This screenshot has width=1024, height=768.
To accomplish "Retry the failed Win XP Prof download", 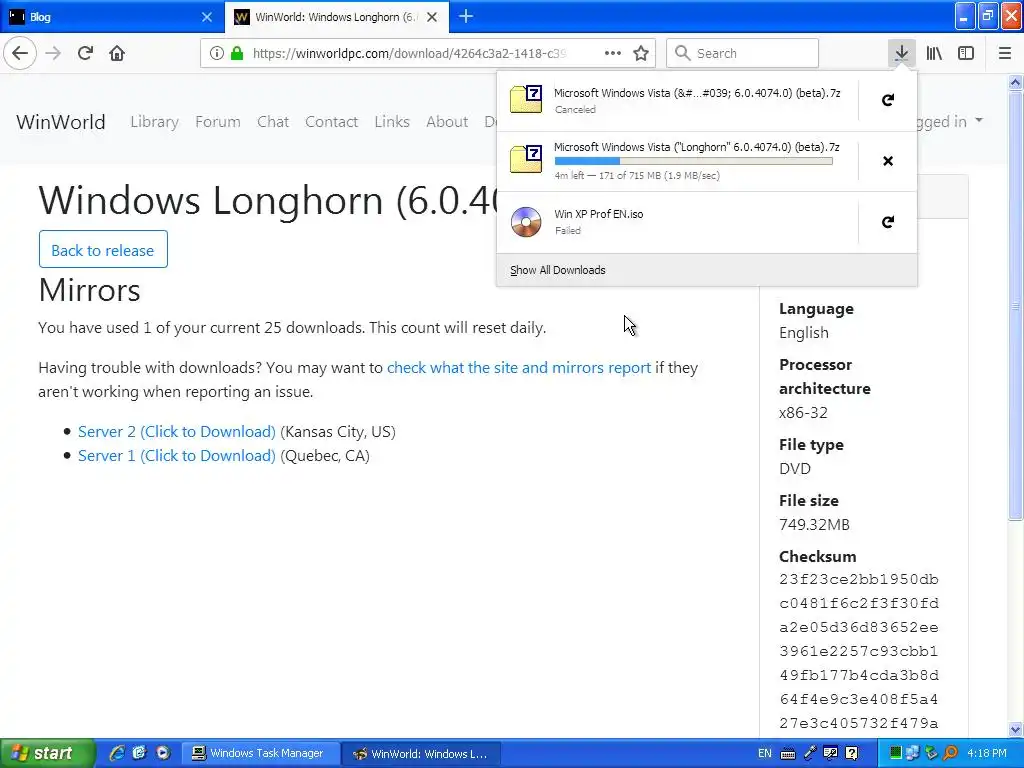I will (x=888, y=222).
